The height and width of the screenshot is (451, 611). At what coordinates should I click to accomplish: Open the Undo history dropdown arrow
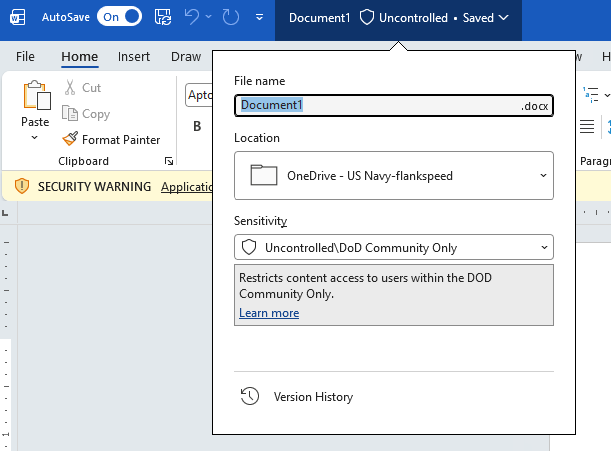click(208, 17)
